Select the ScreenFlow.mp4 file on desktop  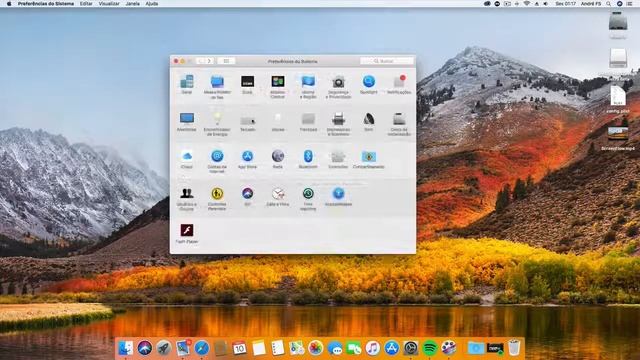coord(618,139)
